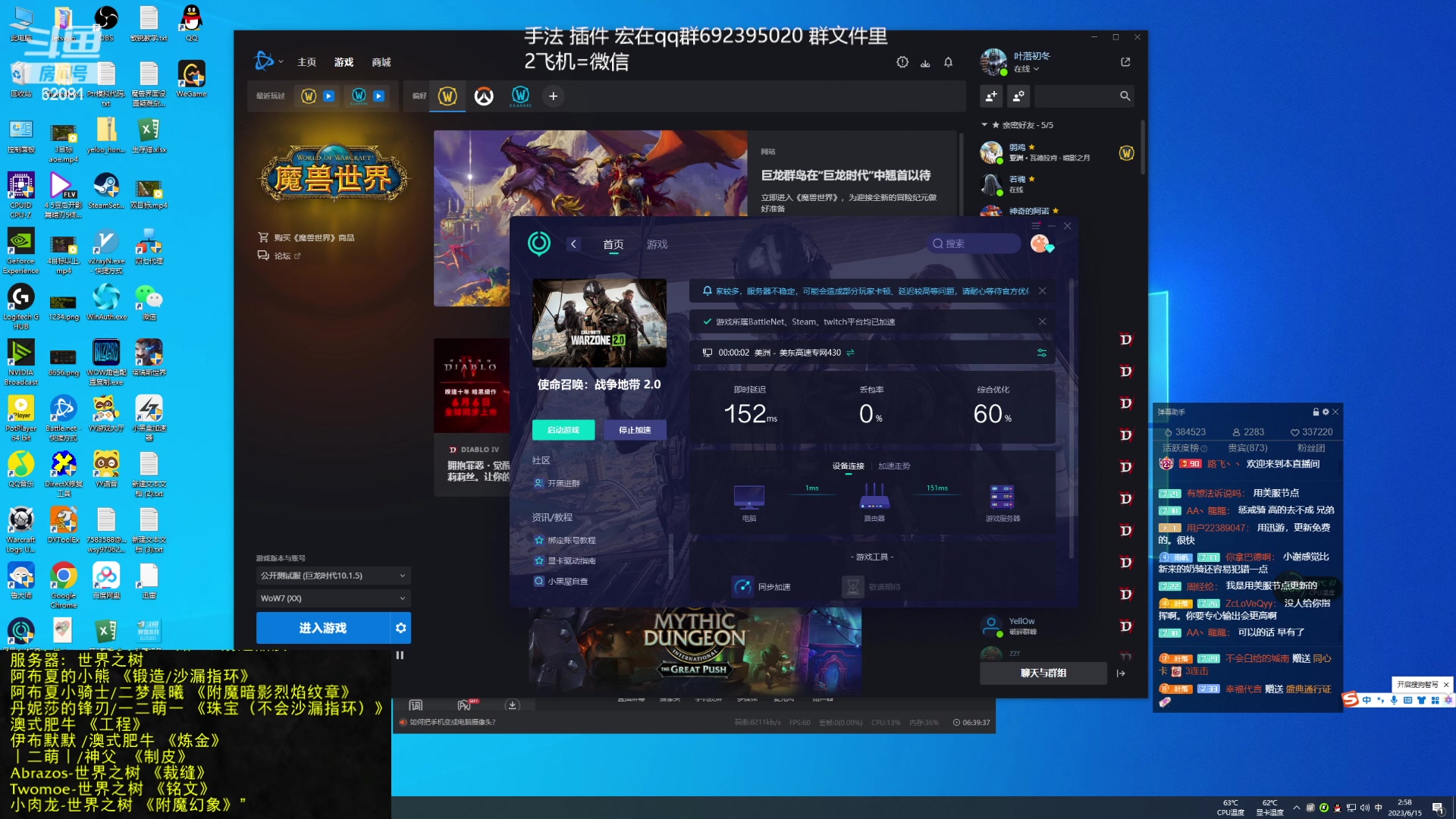
Task: Open the accelerator user avatar
Action: [1040, 243]
